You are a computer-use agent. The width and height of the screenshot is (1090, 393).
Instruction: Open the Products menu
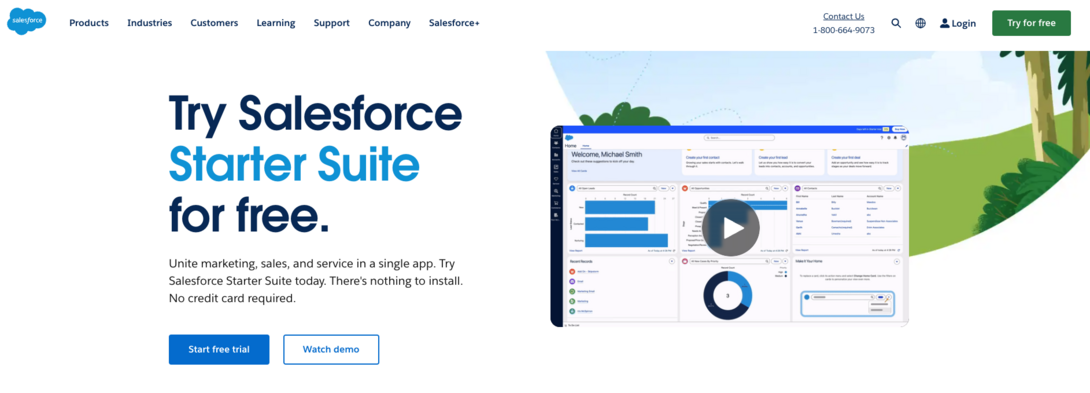tap(89, 23)
